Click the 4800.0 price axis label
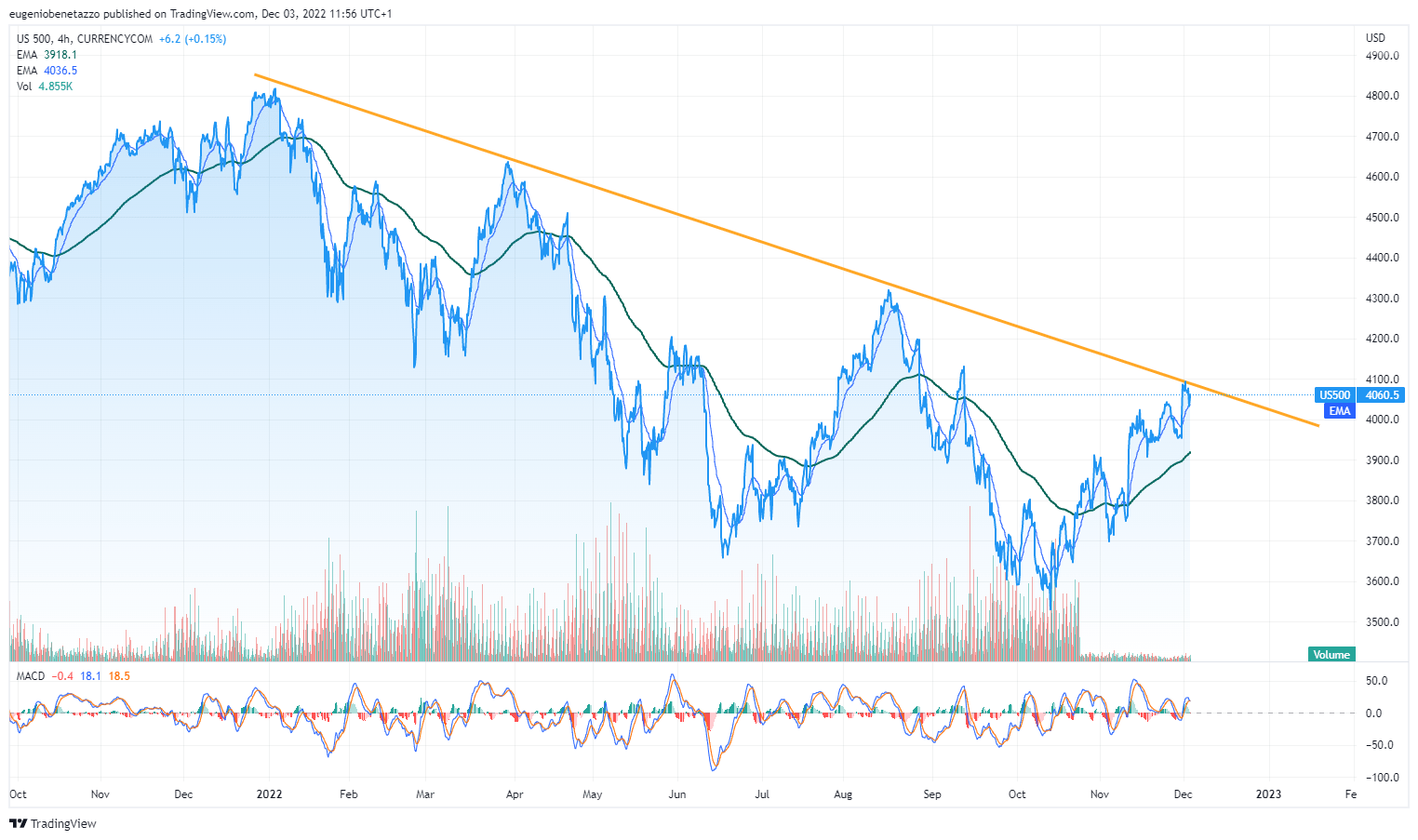 [x=1383, y=96]
